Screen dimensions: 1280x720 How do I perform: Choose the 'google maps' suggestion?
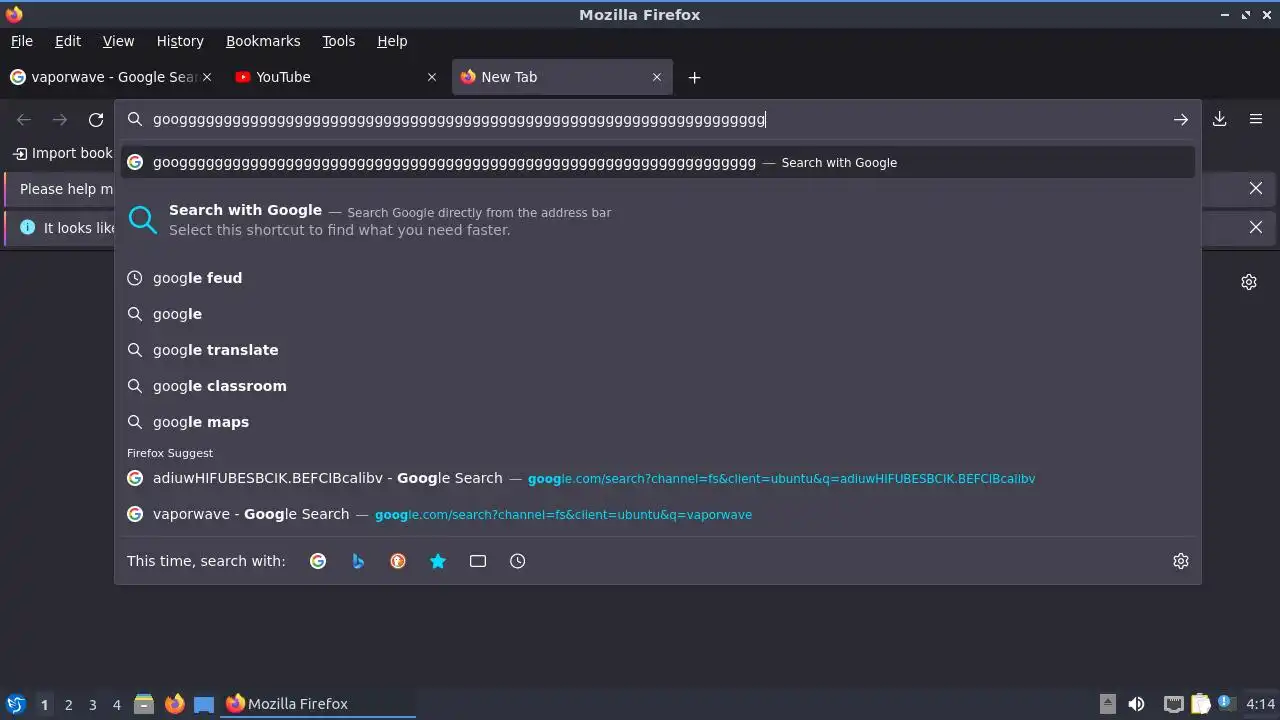pos(658,422)
